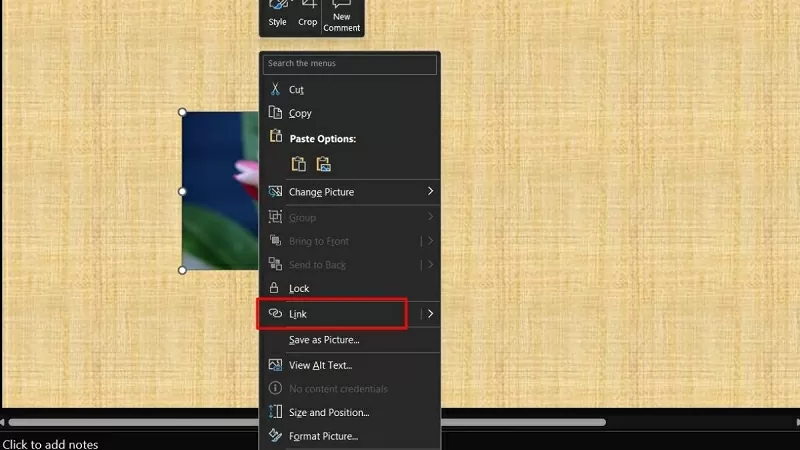Screen dimensions: 800x450
Task: Select the paste as picture icon
Action: (323, 164)
